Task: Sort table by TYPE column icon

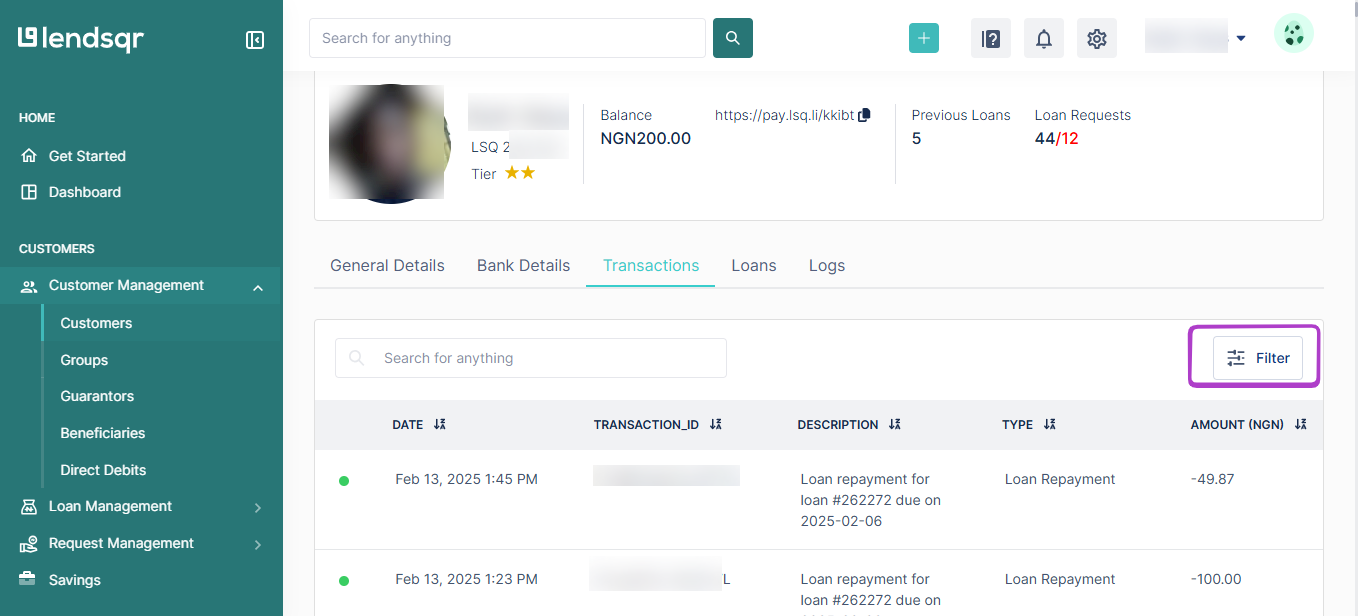Action: [x=1049, y=424]
